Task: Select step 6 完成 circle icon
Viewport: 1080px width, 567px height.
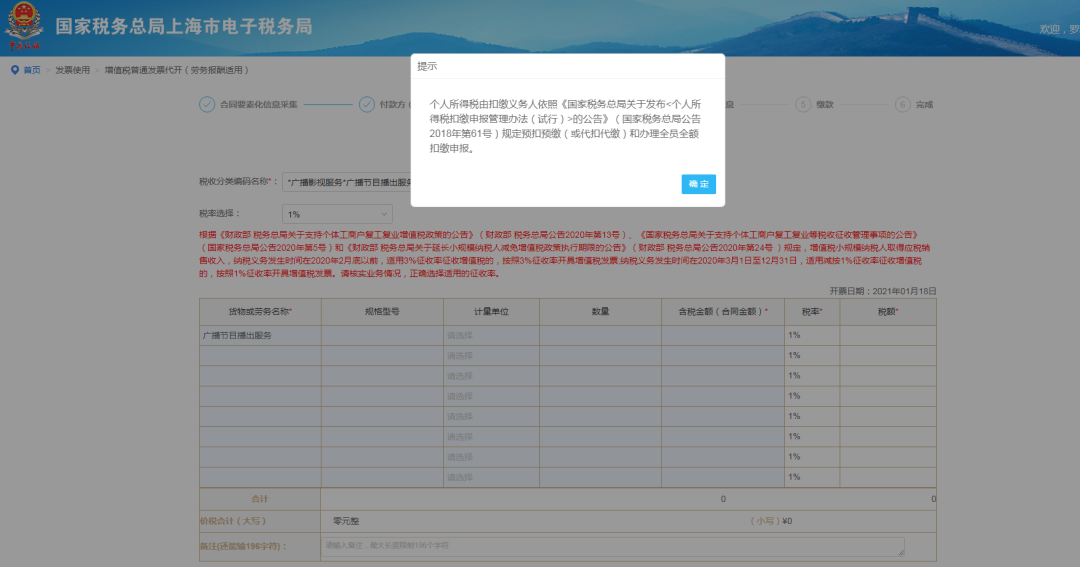Action: coord(903,104)
